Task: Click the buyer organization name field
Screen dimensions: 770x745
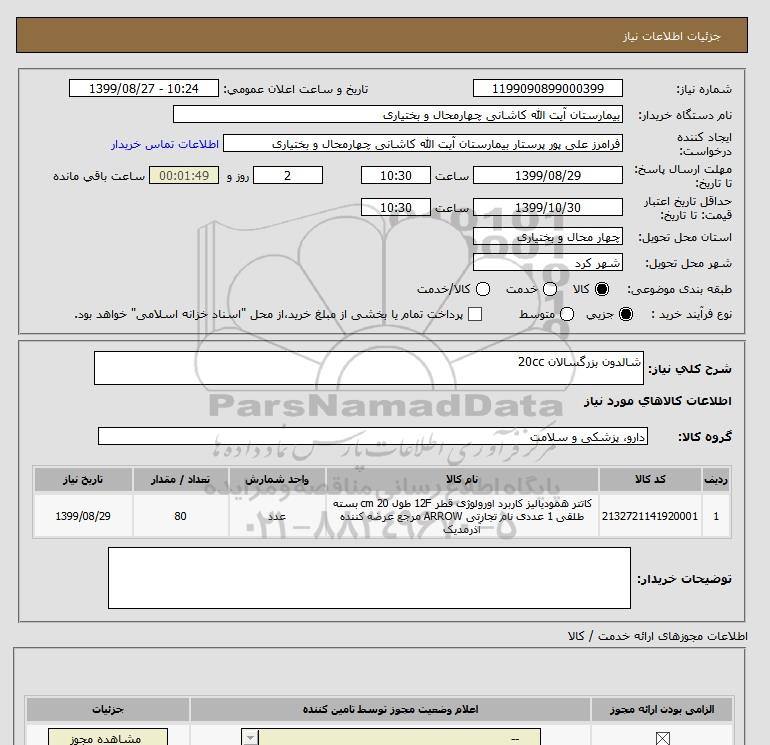Action: [398, 114]
